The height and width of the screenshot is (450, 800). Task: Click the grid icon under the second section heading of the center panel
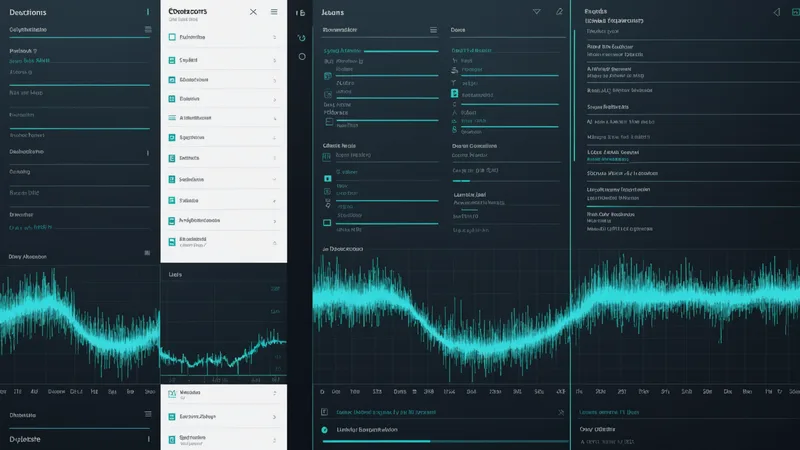(x=327, y=157)
